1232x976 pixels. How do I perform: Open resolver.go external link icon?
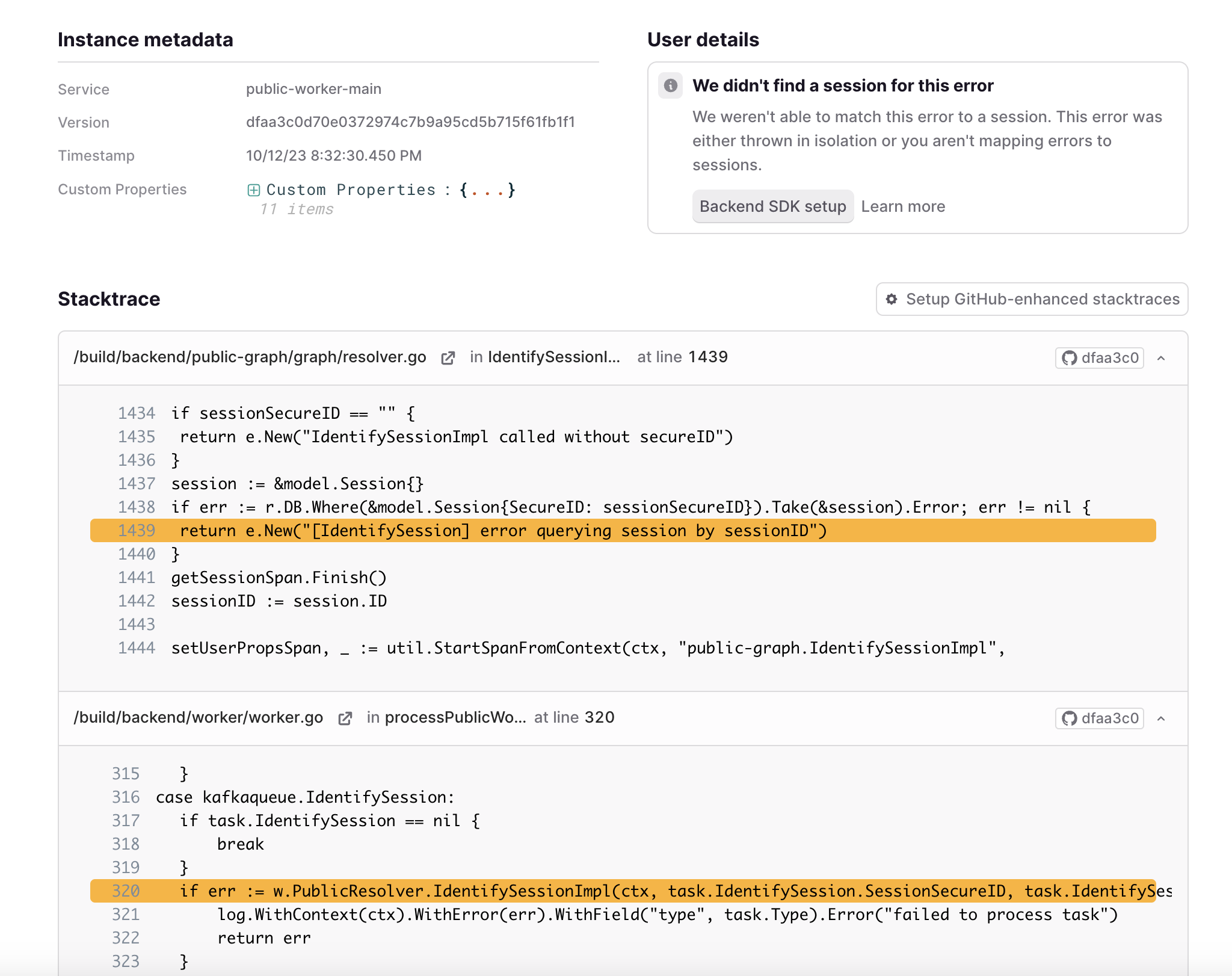(x=448, y=358)
